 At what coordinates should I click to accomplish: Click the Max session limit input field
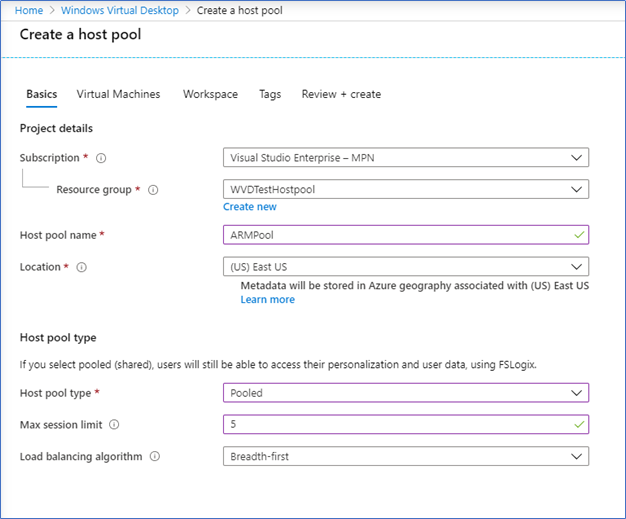(406, 424)
